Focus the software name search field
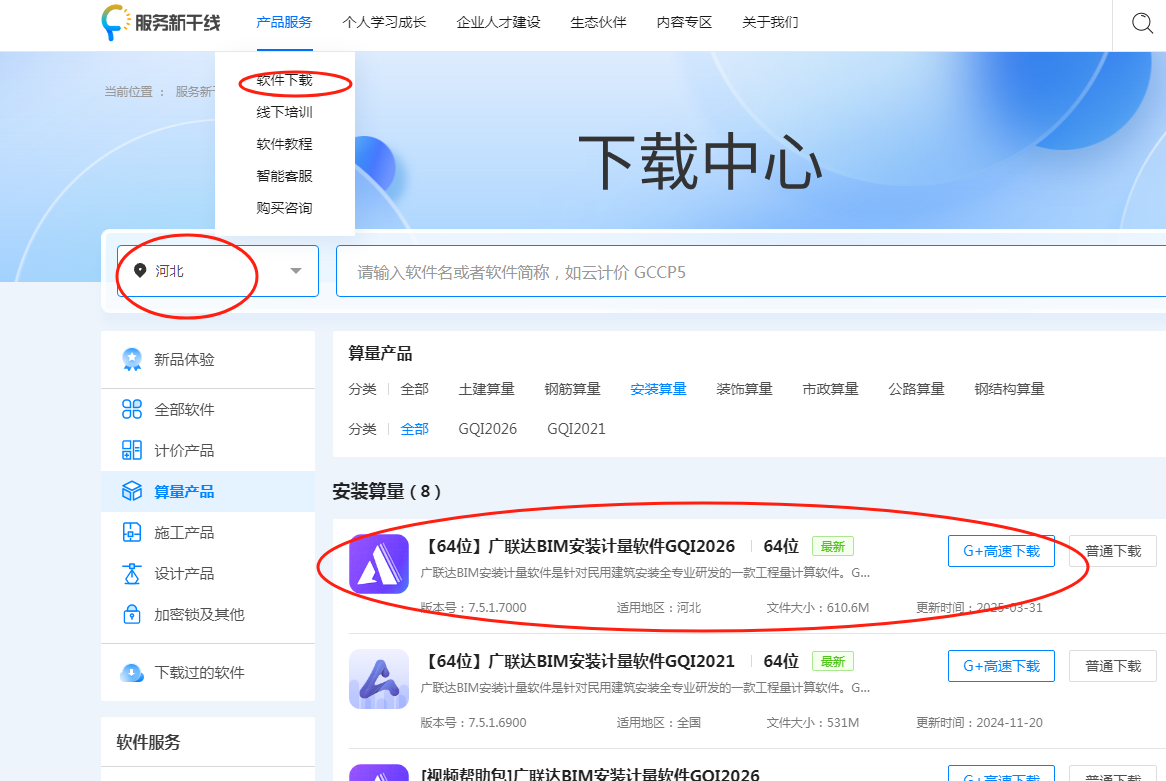The width and height of the screenshot is (1166, 781). 751,271
